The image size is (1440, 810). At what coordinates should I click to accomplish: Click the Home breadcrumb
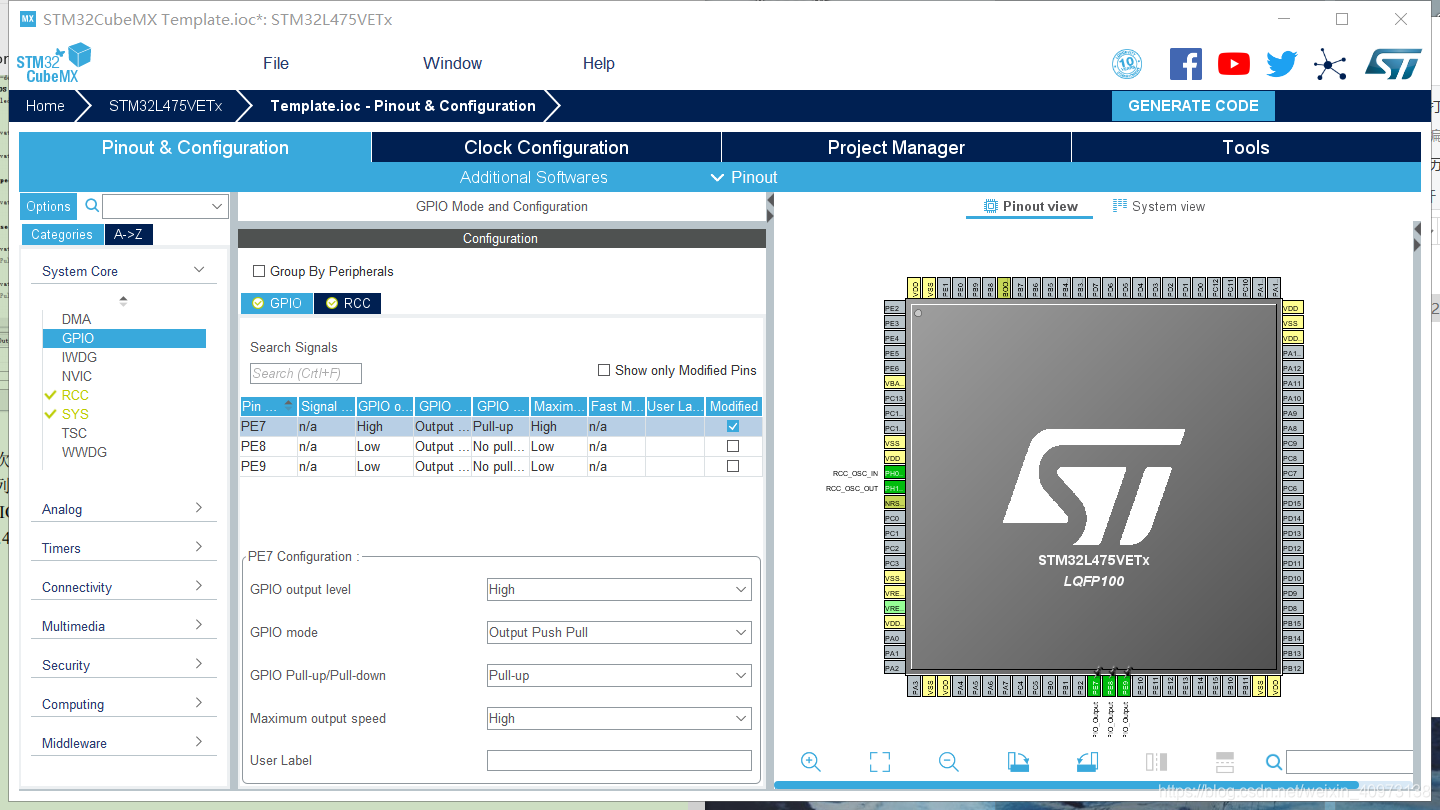[45, 106]
